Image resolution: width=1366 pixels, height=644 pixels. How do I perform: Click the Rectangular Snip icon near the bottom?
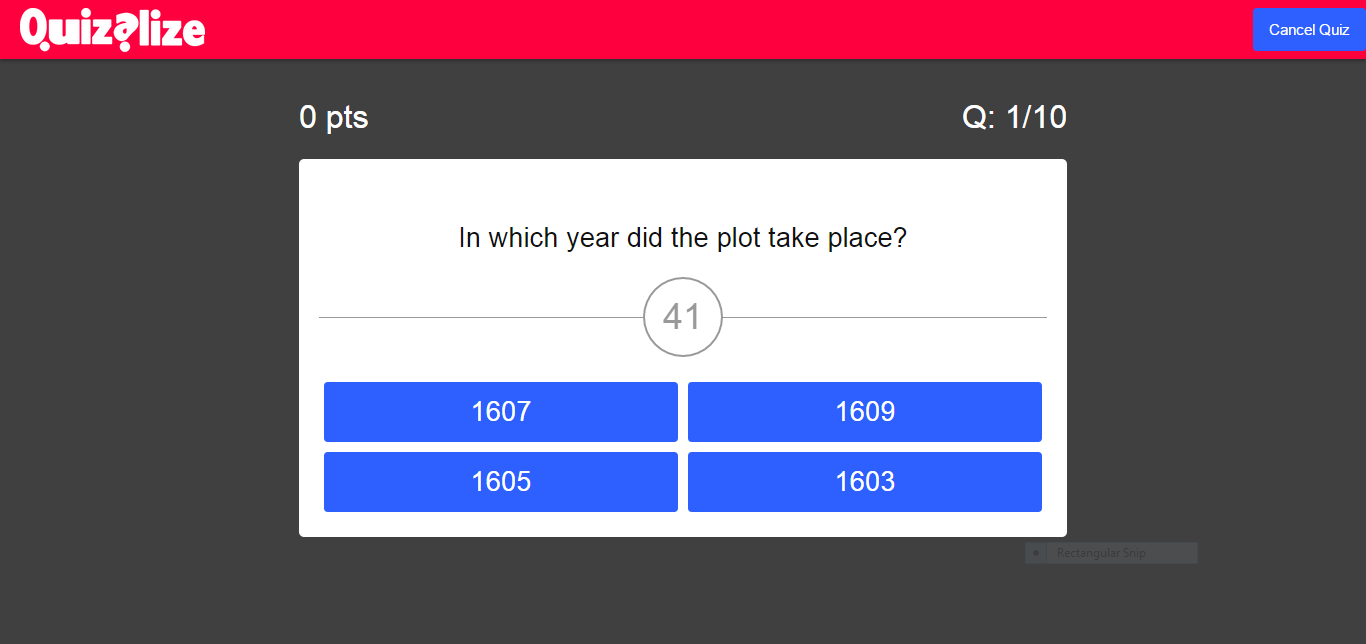pos(1036,552)
